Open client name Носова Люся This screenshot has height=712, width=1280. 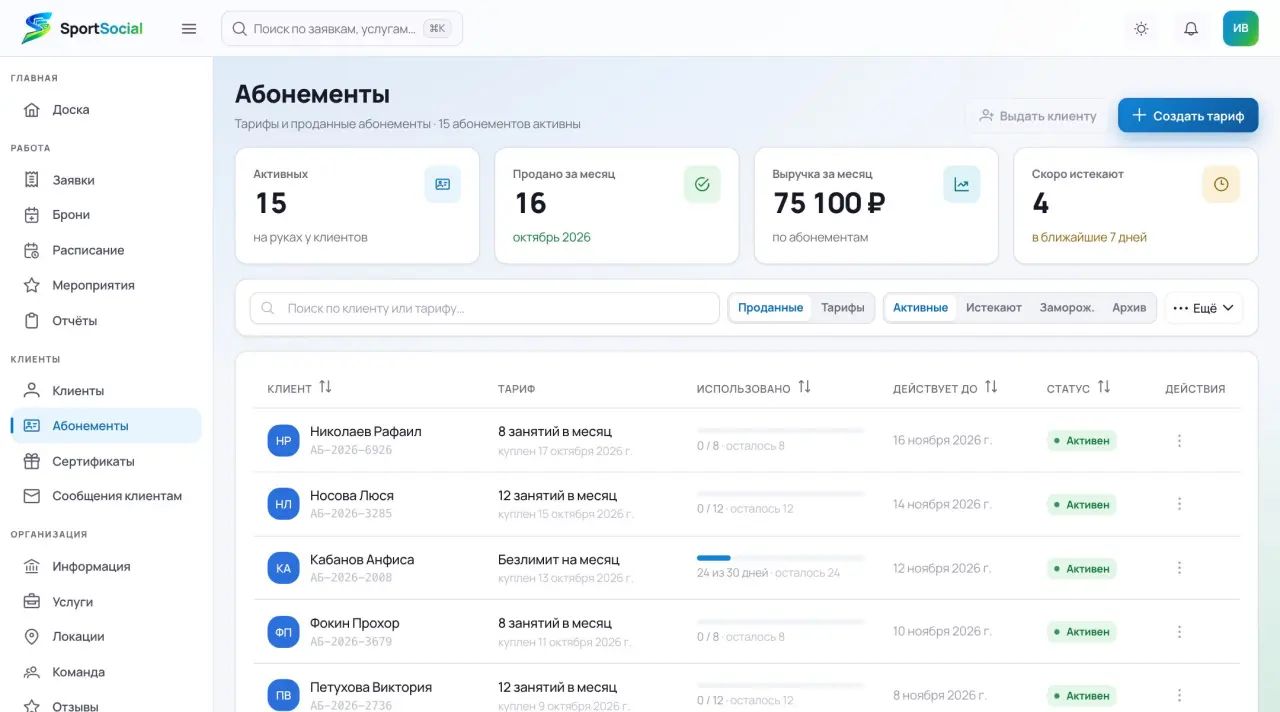[352, 496]
